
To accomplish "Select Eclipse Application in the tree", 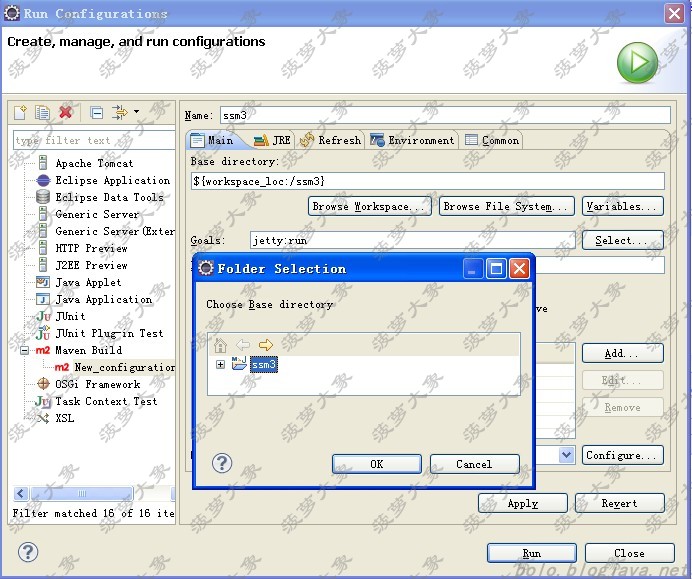I will coord(113,180).
